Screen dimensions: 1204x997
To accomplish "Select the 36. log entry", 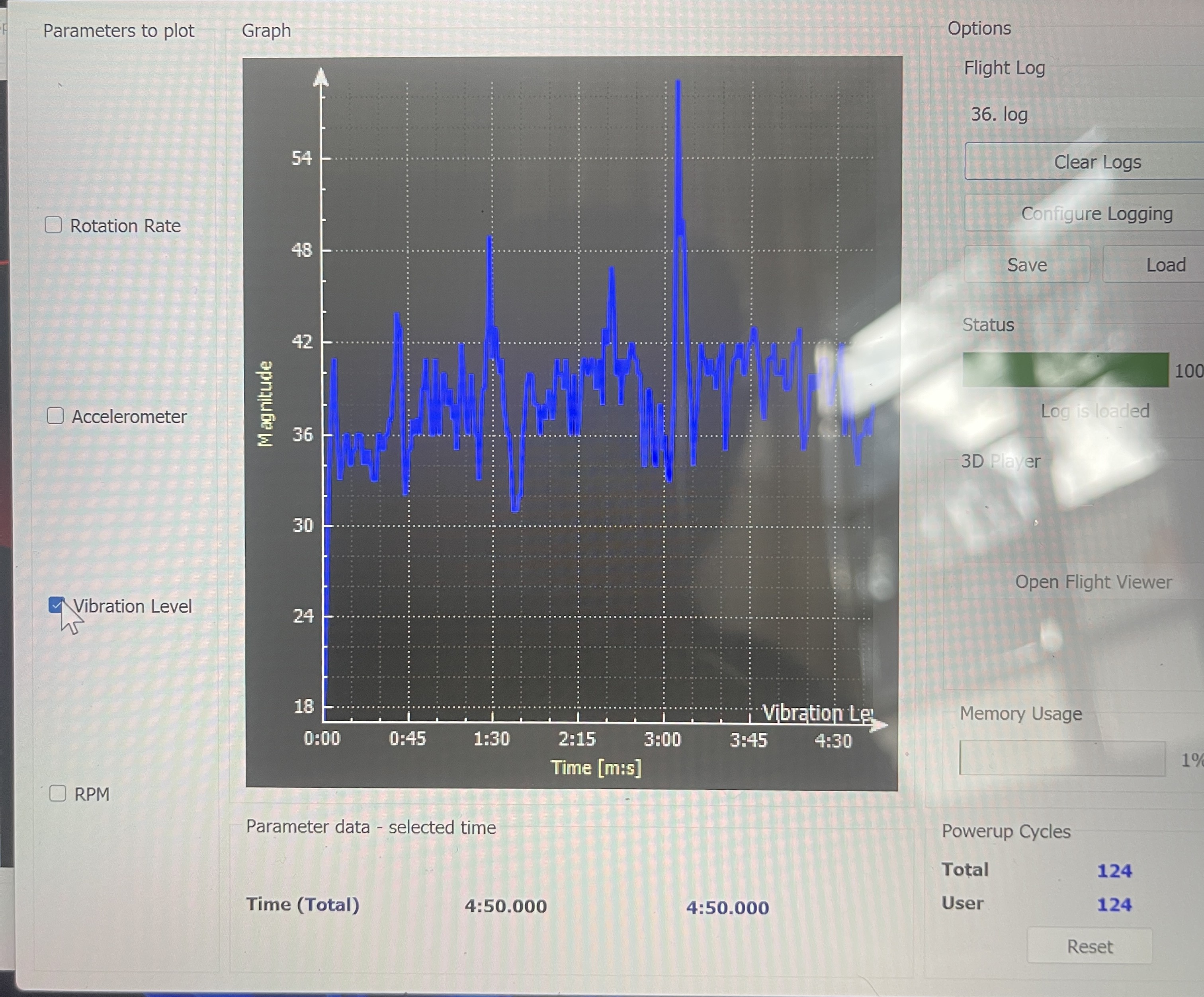I will coord(999,115).
